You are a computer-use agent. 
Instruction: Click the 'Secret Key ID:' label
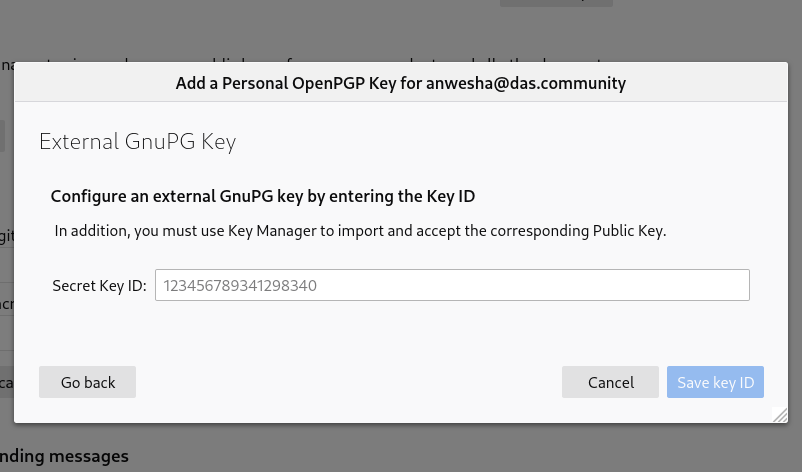(x=99, y=285)
